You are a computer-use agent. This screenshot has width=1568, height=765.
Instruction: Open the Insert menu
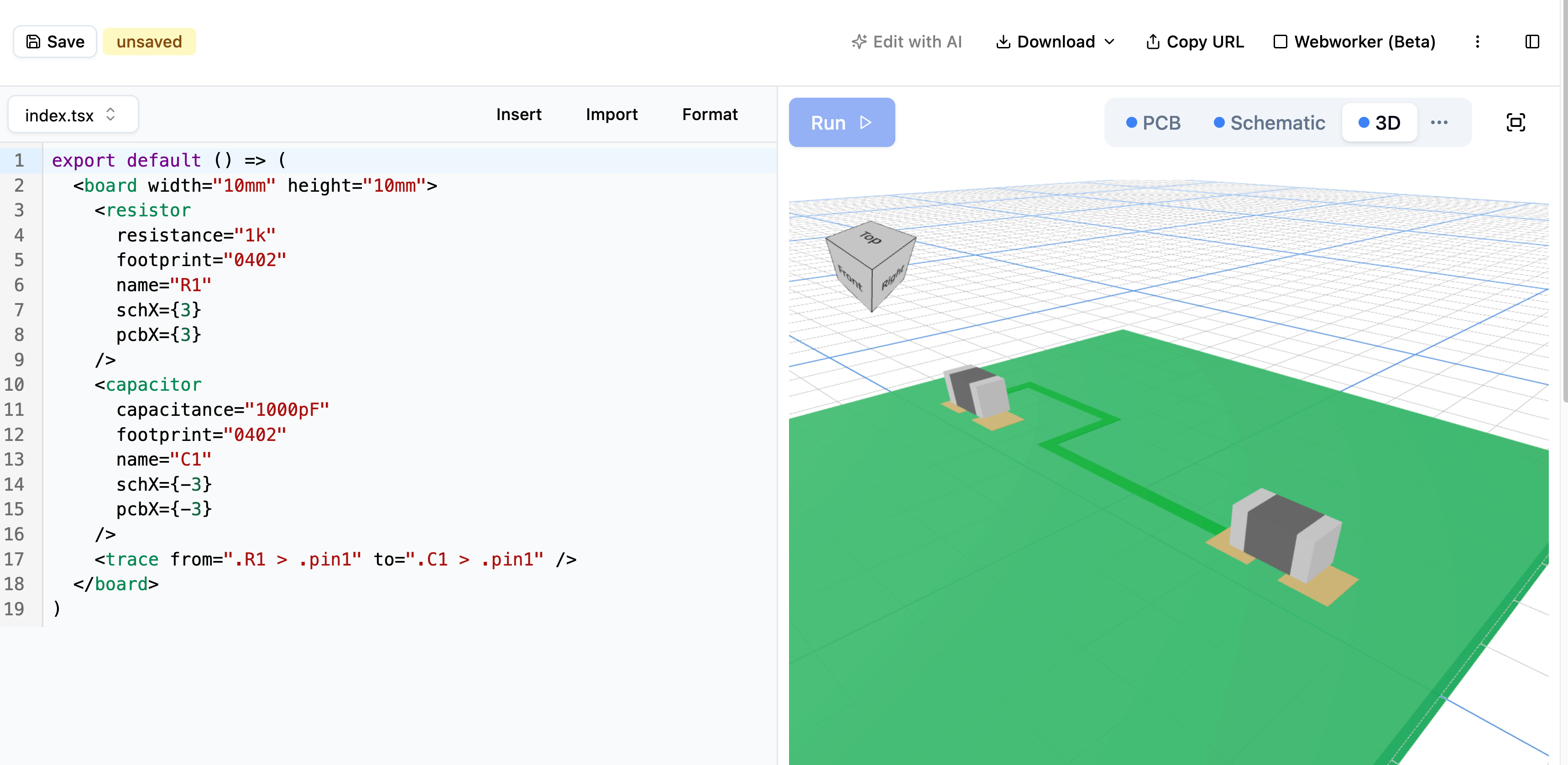click(518, 115)
